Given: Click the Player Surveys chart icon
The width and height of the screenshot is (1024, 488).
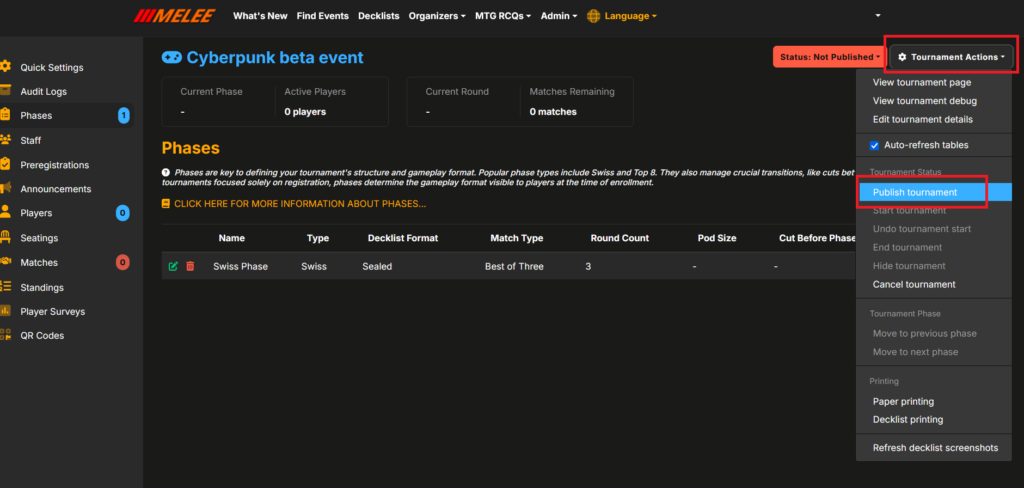Looking at the screenshot, I should pyautogui.click(x=5, y=311).
